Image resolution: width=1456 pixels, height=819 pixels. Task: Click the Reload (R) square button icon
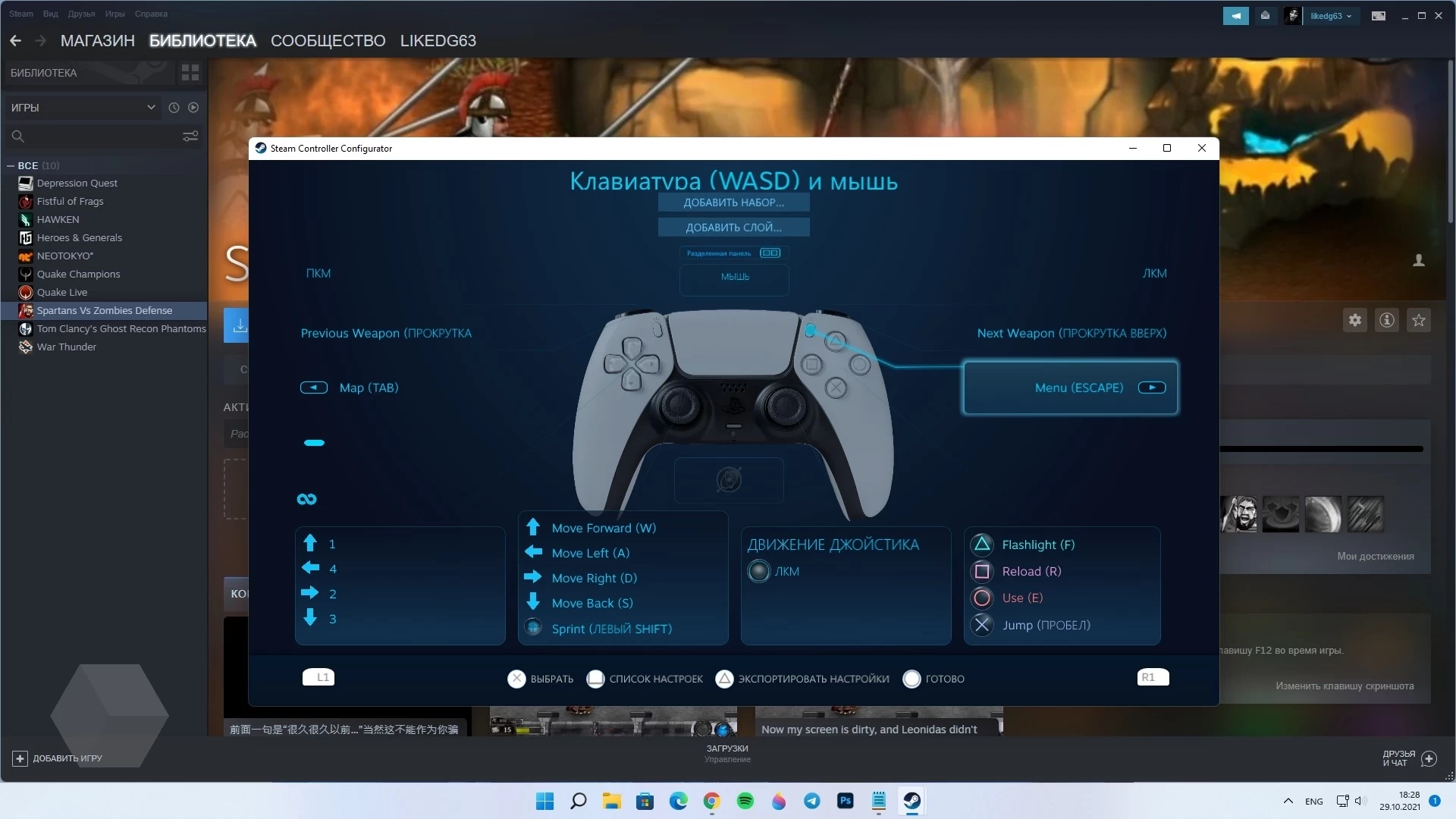click(982, 570)
